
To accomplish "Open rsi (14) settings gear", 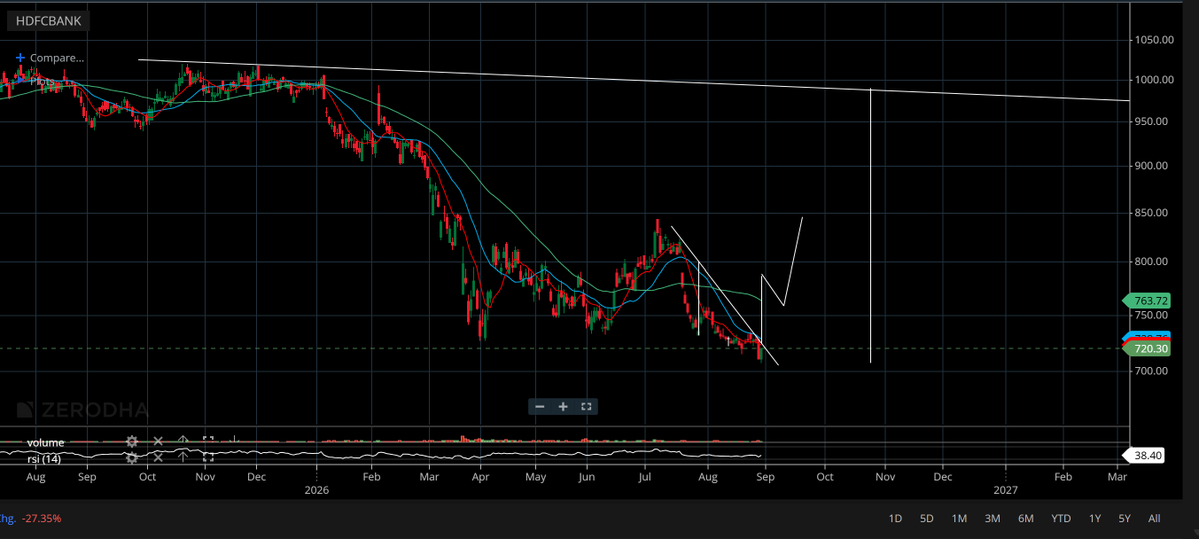I will coord(132,458).
